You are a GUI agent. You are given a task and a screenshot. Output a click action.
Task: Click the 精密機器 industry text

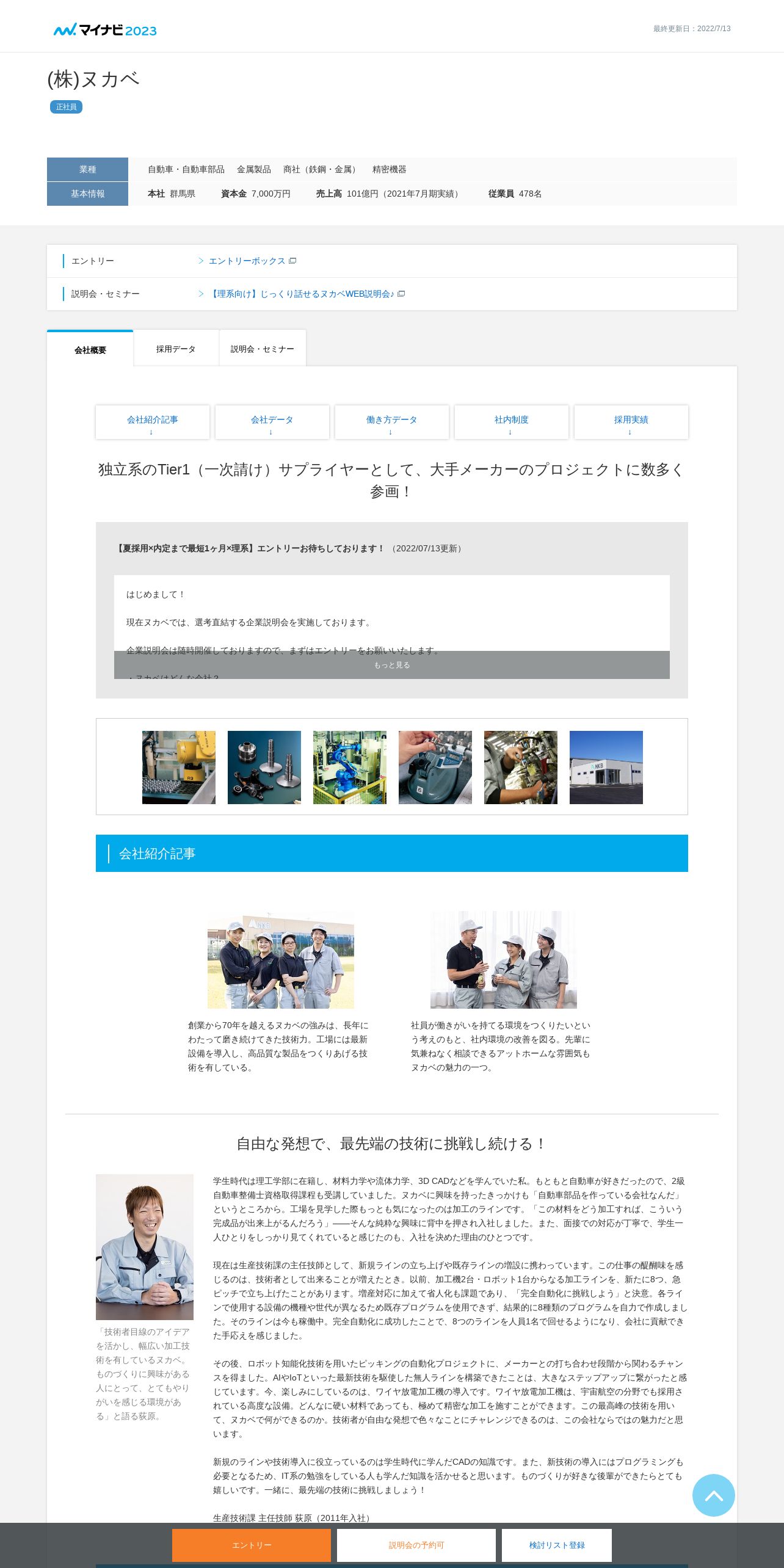(x=390, y=170)
